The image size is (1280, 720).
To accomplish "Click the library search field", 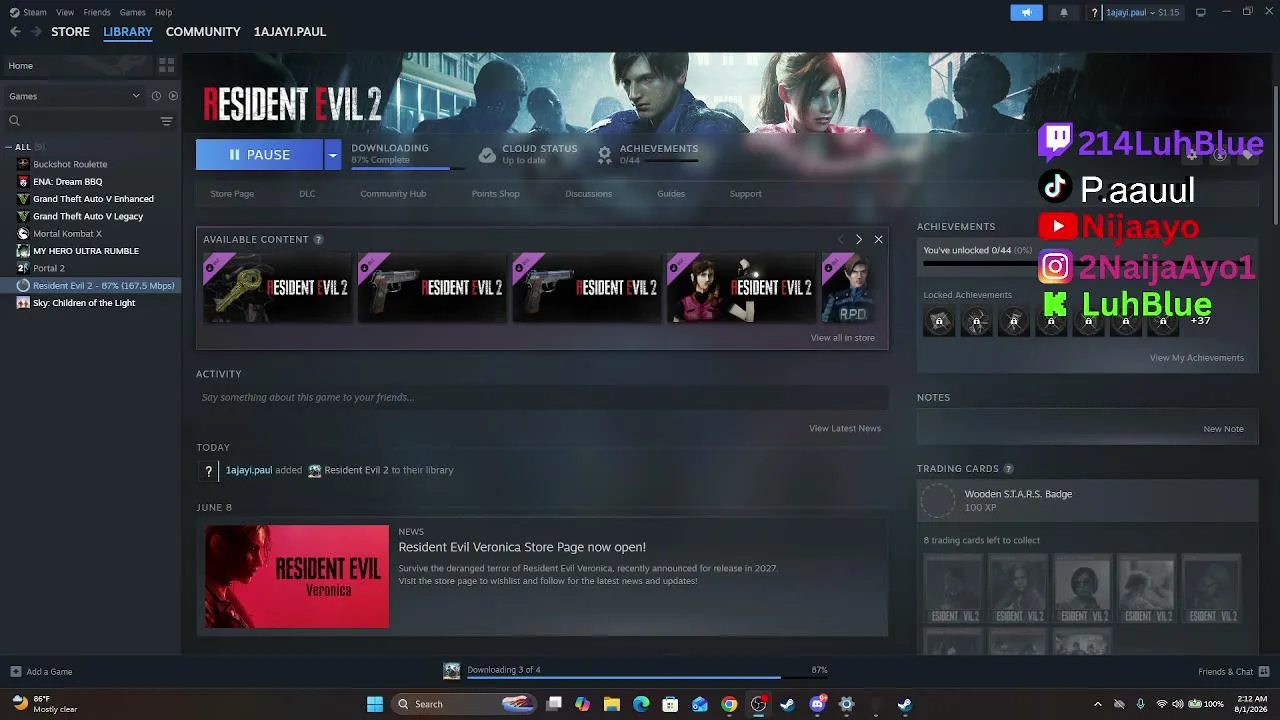I will click(x=80, y=121).
